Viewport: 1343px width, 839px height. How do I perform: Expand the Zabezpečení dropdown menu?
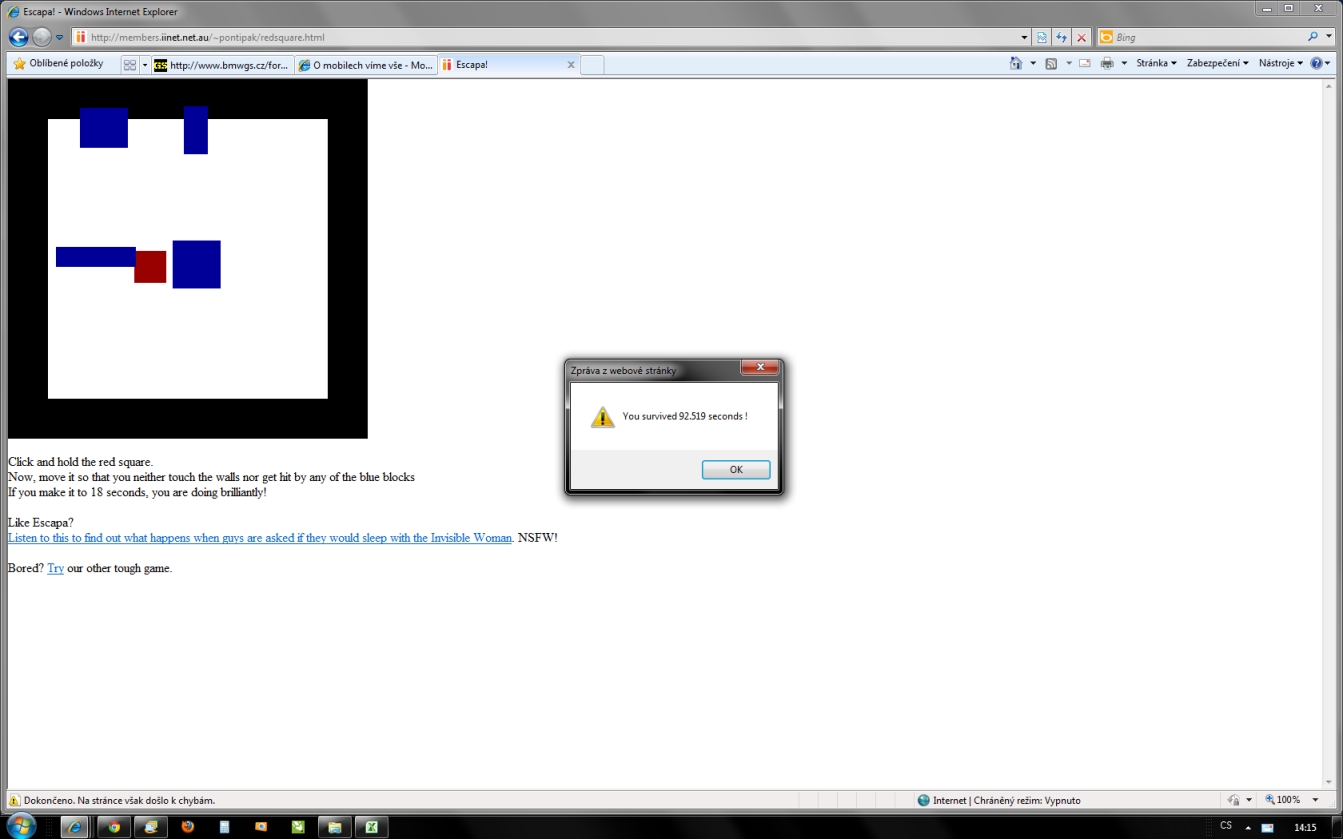point(1217,63)
